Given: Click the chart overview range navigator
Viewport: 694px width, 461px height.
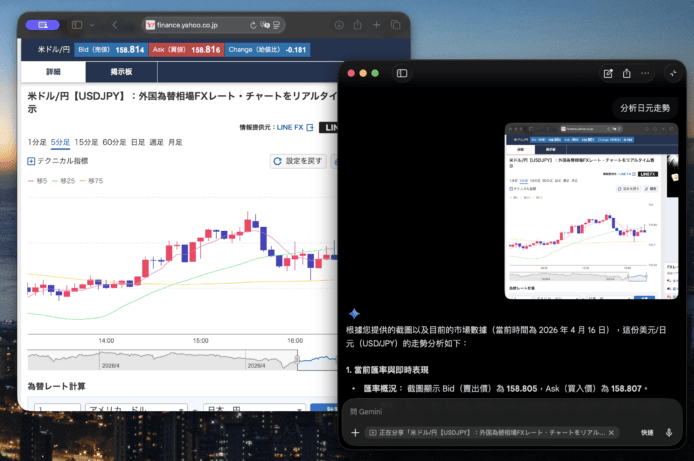Looking at the screenshot, I should point(182,360).
